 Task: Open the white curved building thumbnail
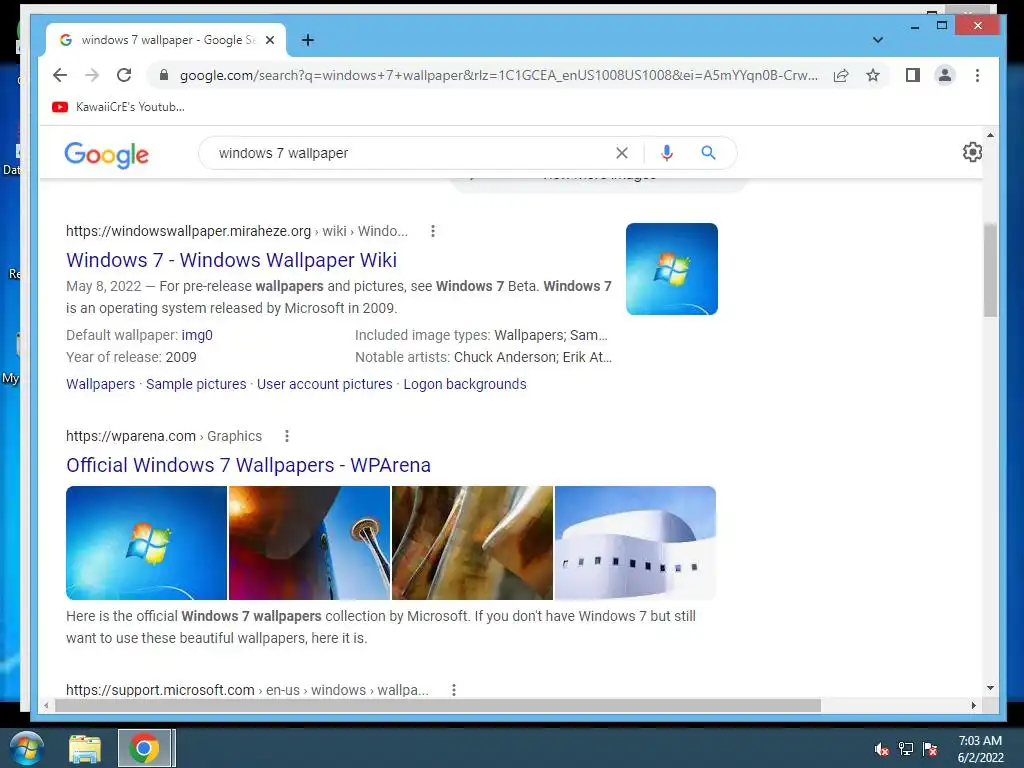pyautogui.click(x=635, y=543)
